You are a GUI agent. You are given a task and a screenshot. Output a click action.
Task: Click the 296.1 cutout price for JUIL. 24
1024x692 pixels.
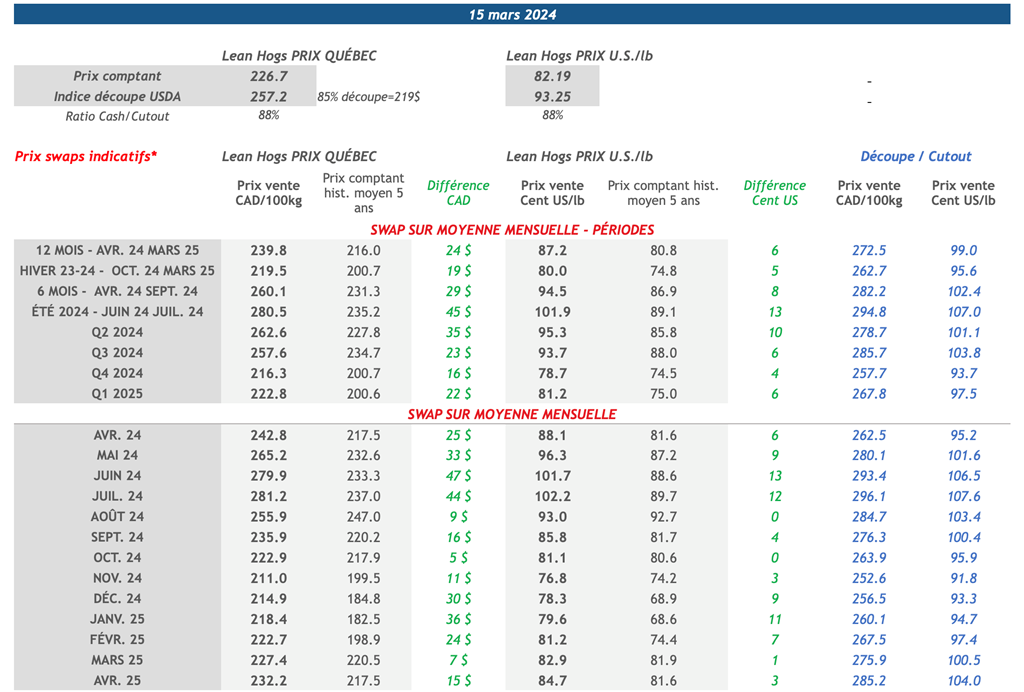click(868, 496)
